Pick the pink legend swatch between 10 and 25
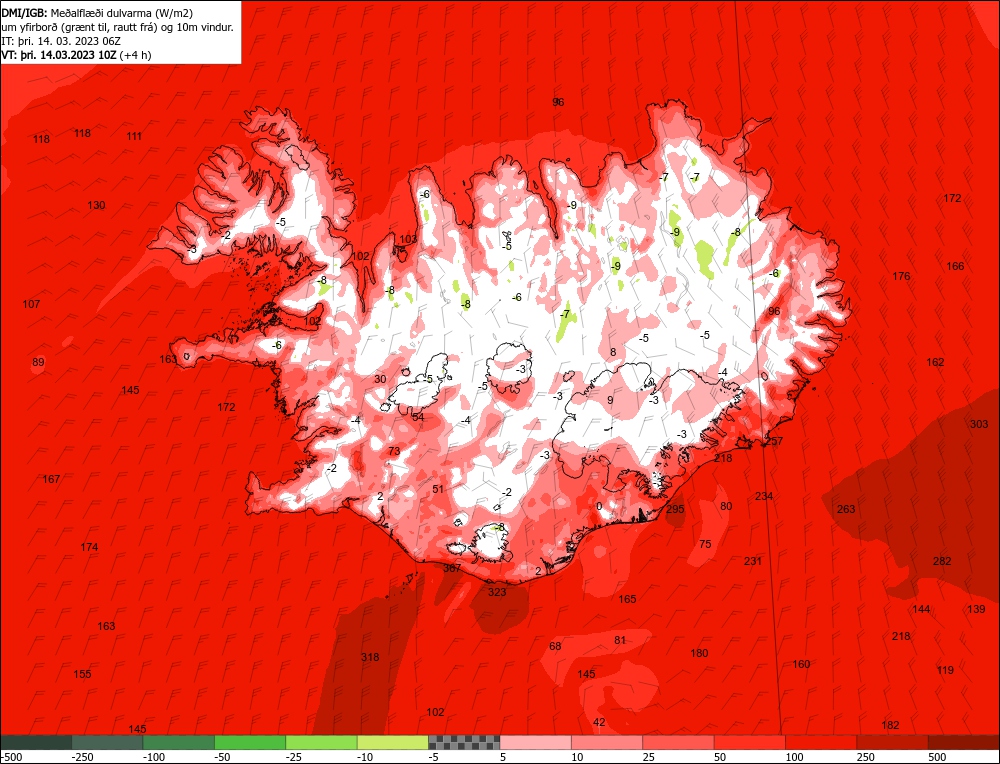This screenshot has height=764, width=1000. (607, 742)
